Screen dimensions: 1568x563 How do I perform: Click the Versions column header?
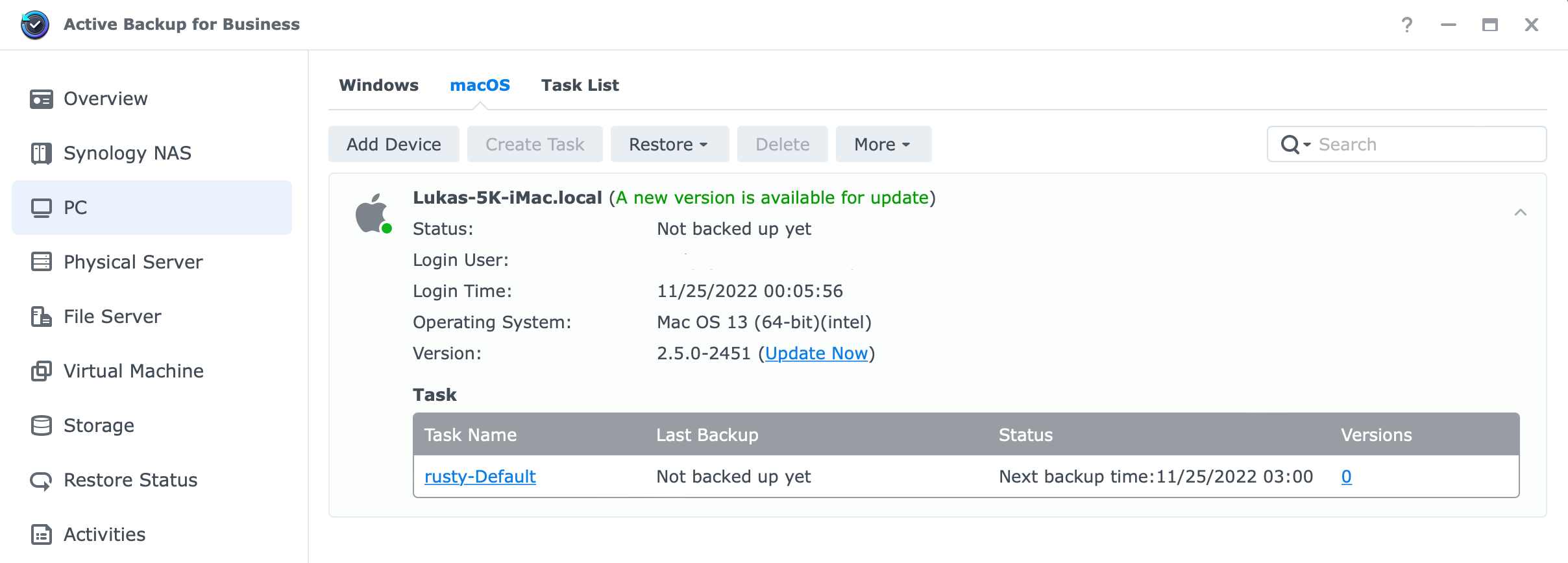(1377, 435)
